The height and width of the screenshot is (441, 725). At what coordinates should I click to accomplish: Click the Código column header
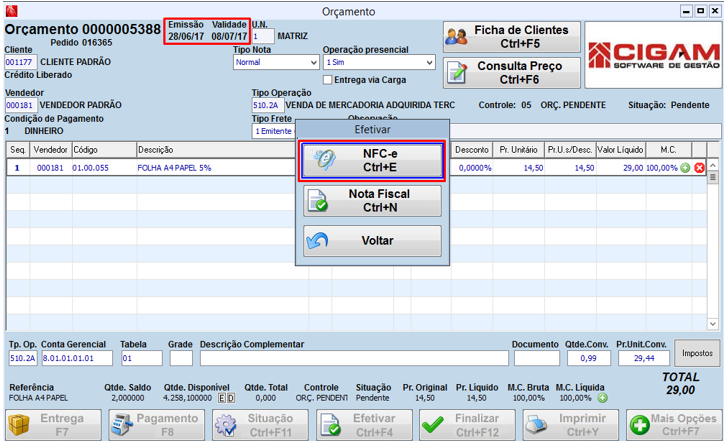(104, 150)
